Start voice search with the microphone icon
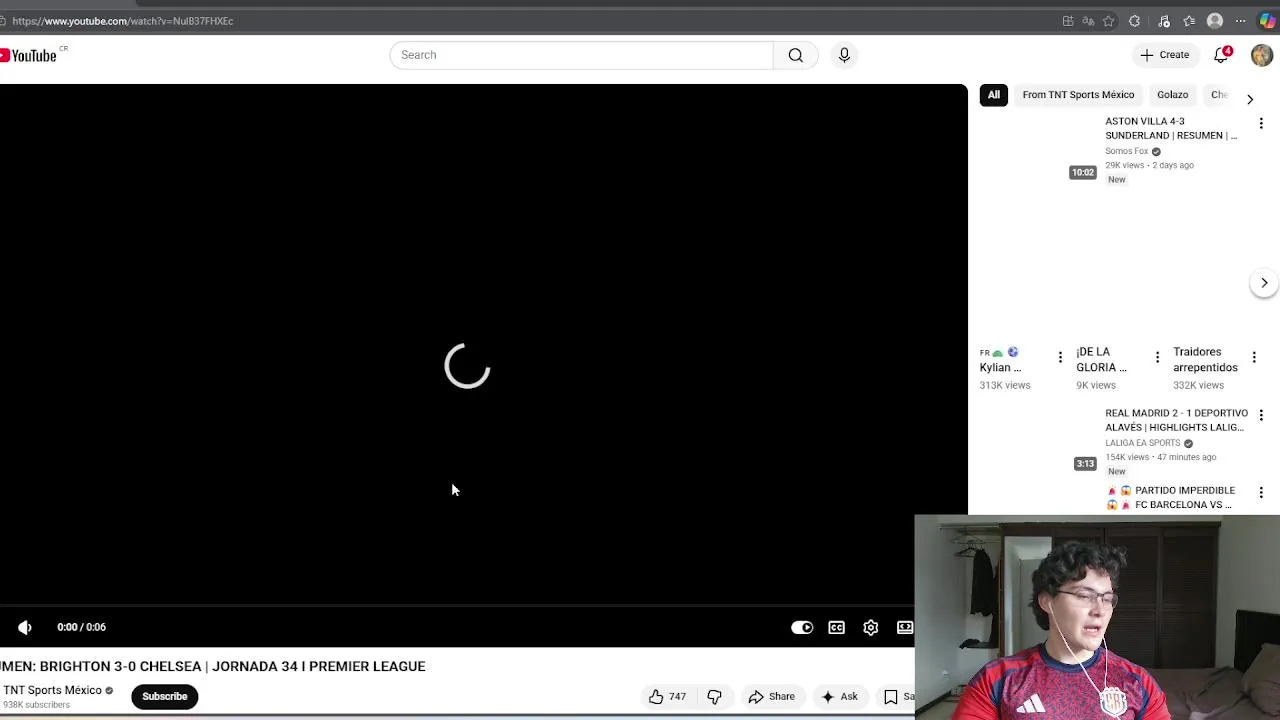The image size is (1280, 720). pos(844,55)
